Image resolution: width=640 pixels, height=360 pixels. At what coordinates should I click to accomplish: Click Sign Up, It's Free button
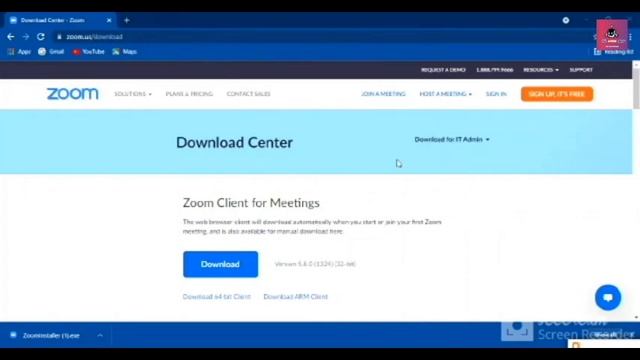(x=557, y=94)
